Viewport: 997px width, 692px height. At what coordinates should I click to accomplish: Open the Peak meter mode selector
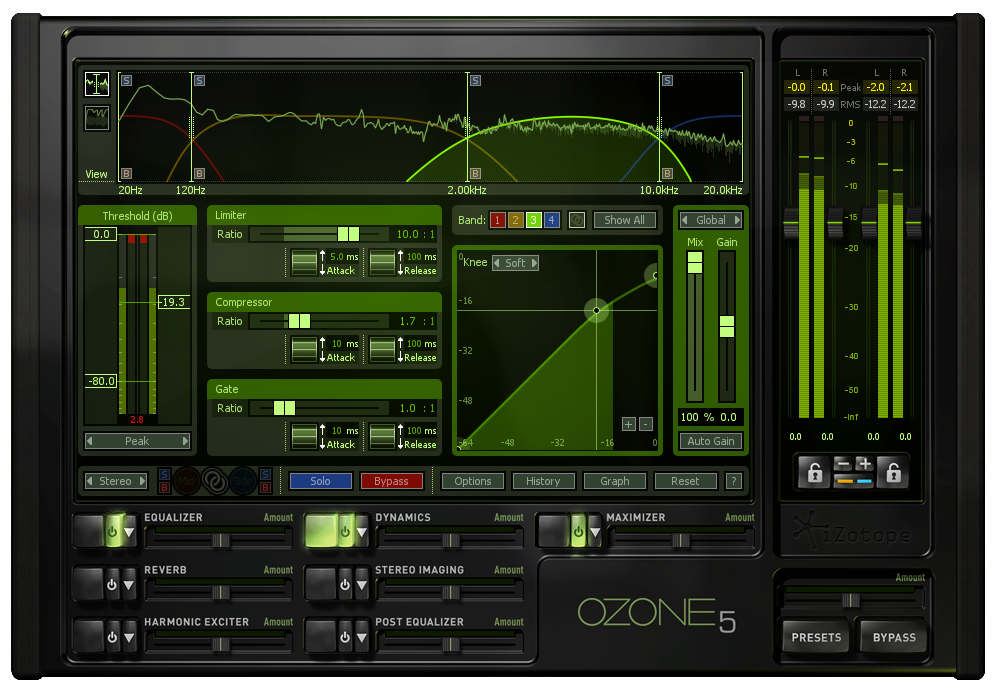click(x=137, y=441)
